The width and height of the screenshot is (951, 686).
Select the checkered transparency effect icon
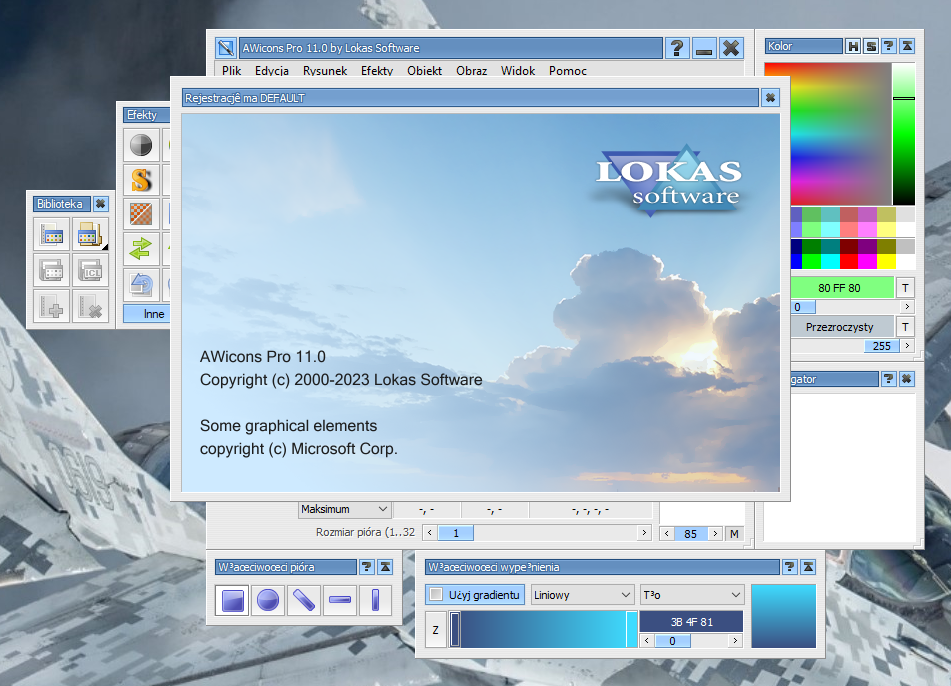[x=141, y=214]
